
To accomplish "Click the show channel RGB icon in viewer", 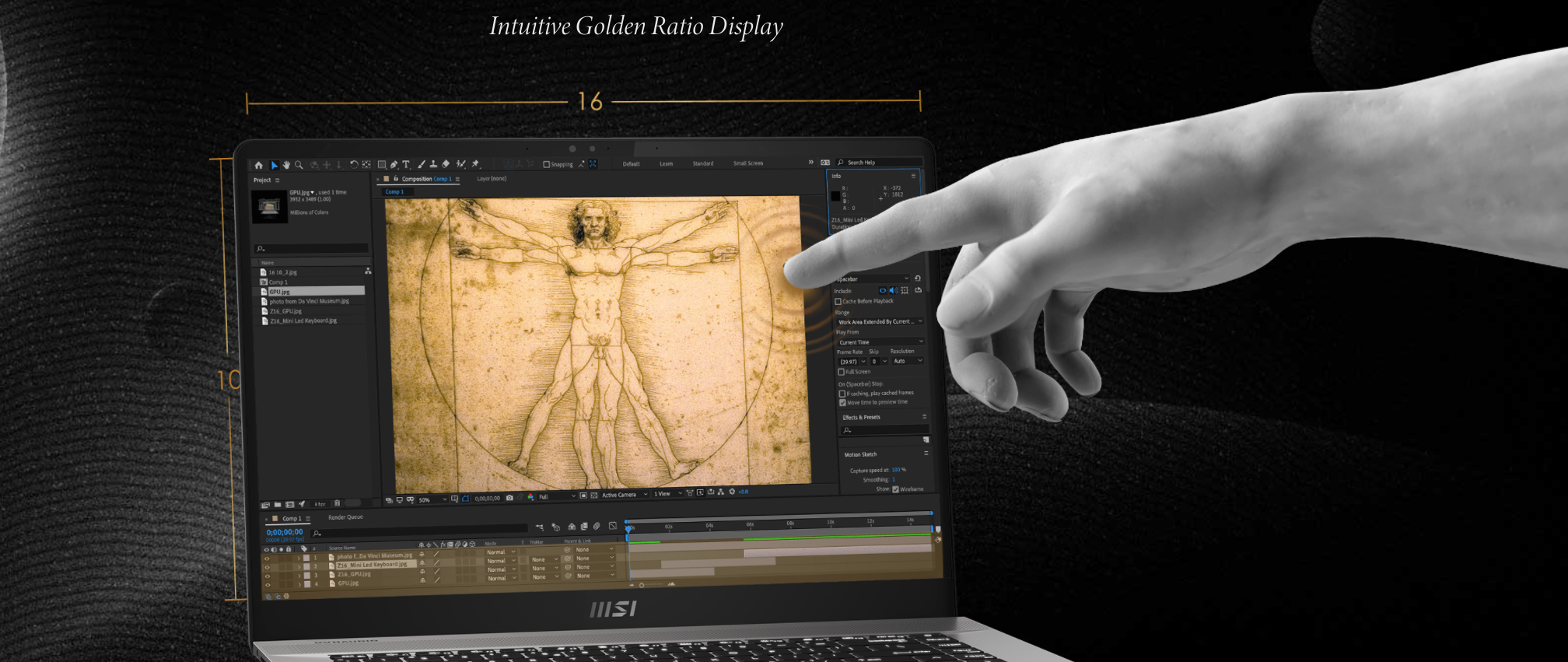I will [531, 497].
